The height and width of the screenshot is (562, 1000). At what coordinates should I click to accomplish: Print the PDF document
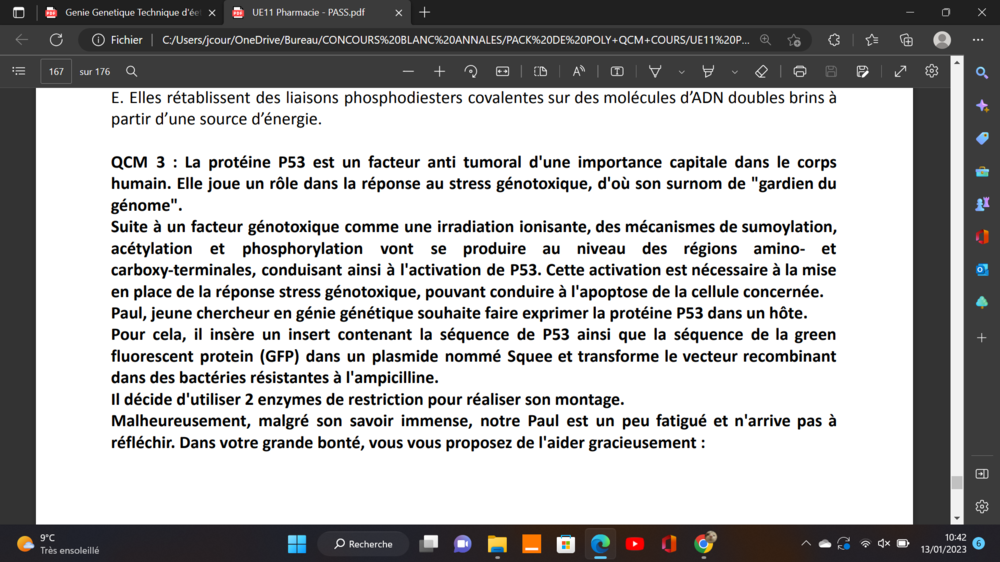(800, 71)
